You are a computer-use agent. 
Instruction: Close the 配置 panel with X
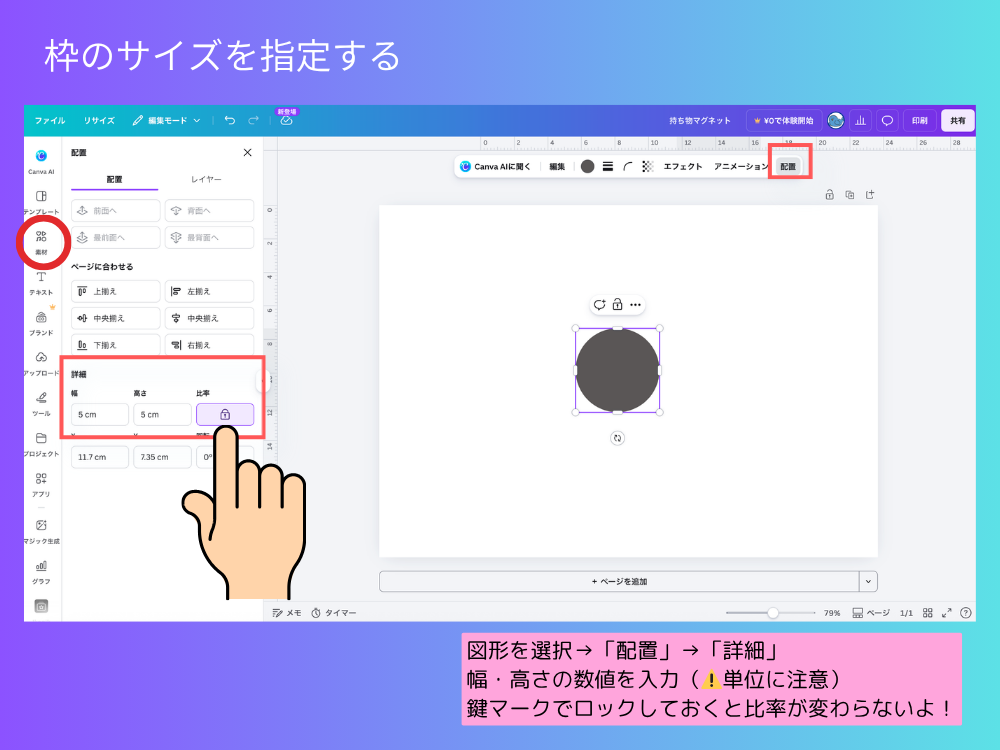pos(247,152)
